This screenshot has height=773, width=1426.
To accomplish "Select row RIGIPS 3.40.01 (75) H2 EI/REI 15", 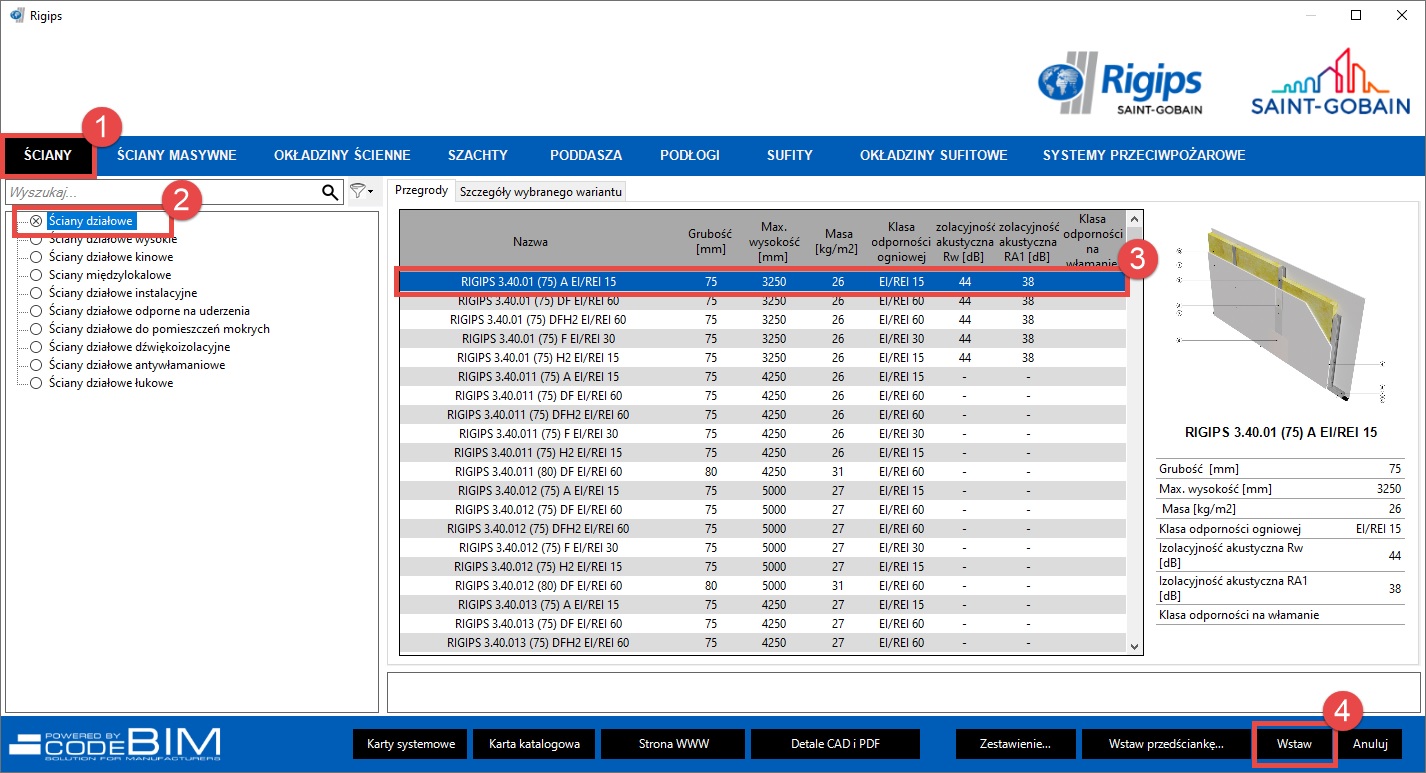I will 763,358.
